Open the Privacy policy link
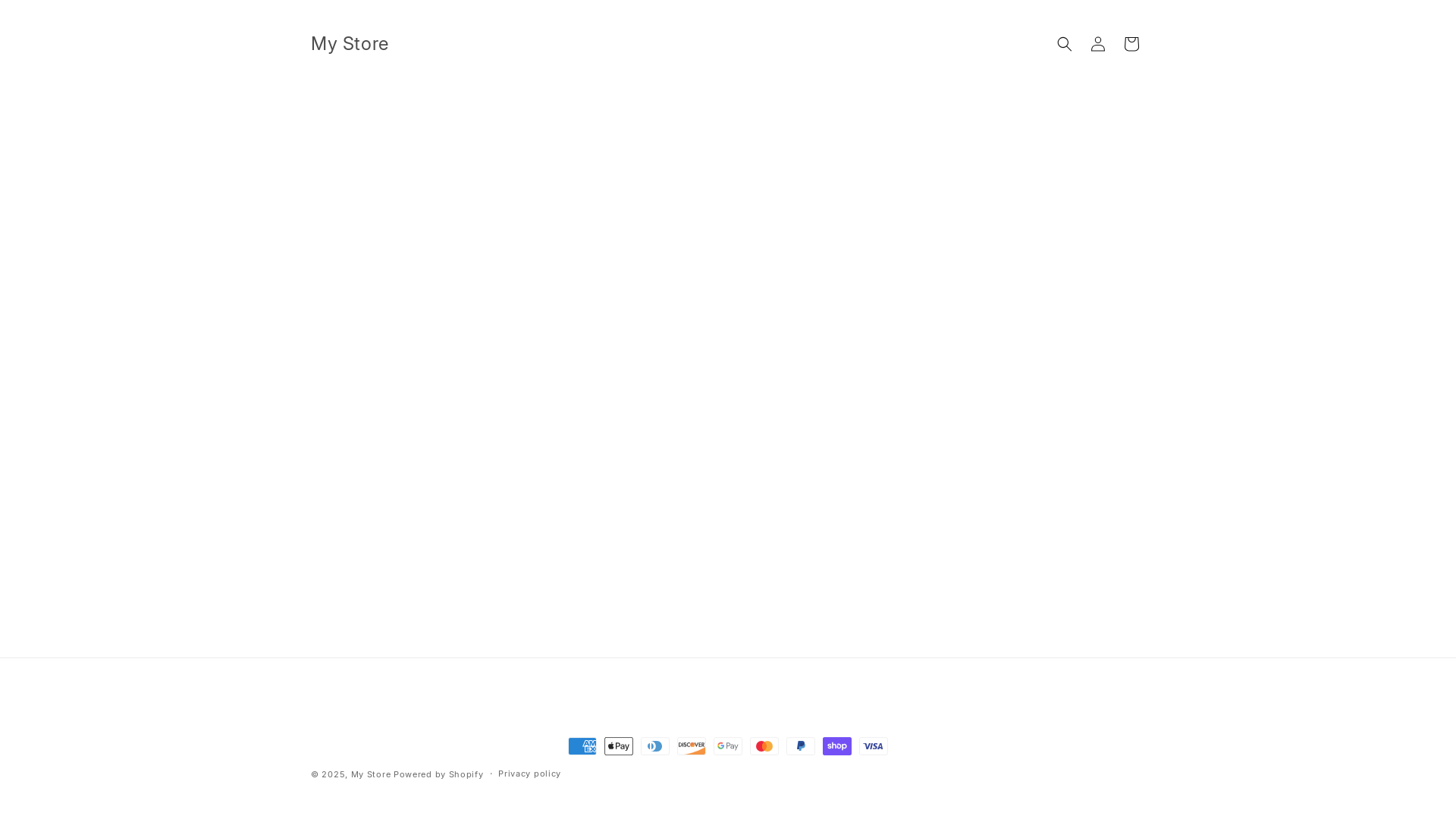 pos(529,773)
